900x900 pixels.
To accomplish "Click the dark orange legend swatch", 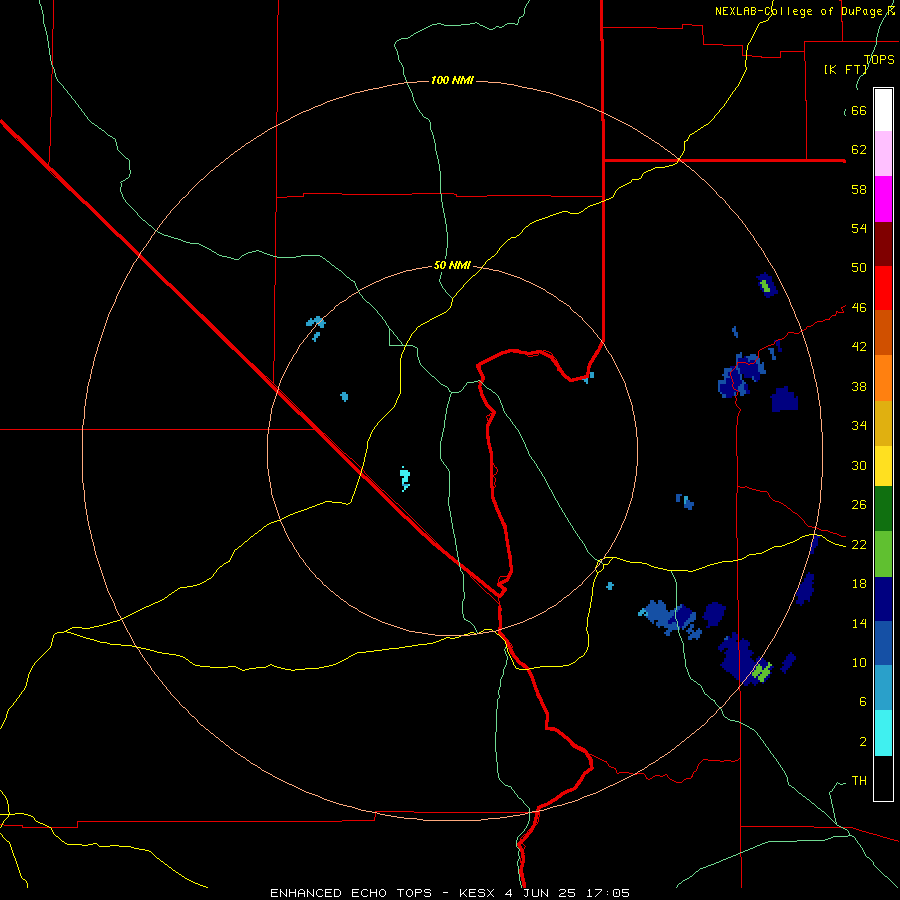I will point(883,332).
